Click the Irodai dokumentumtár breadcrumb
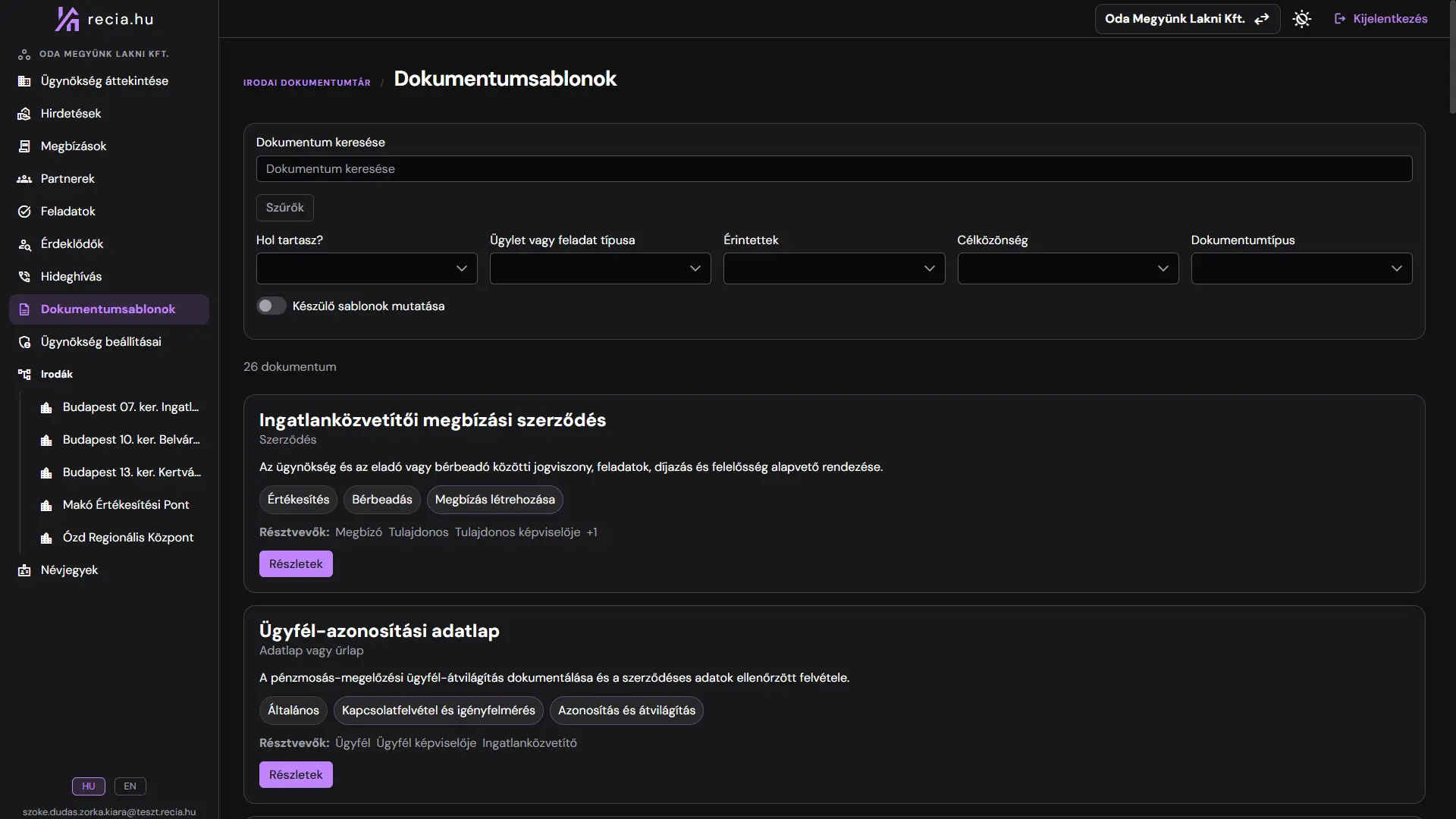 point(307,83)
